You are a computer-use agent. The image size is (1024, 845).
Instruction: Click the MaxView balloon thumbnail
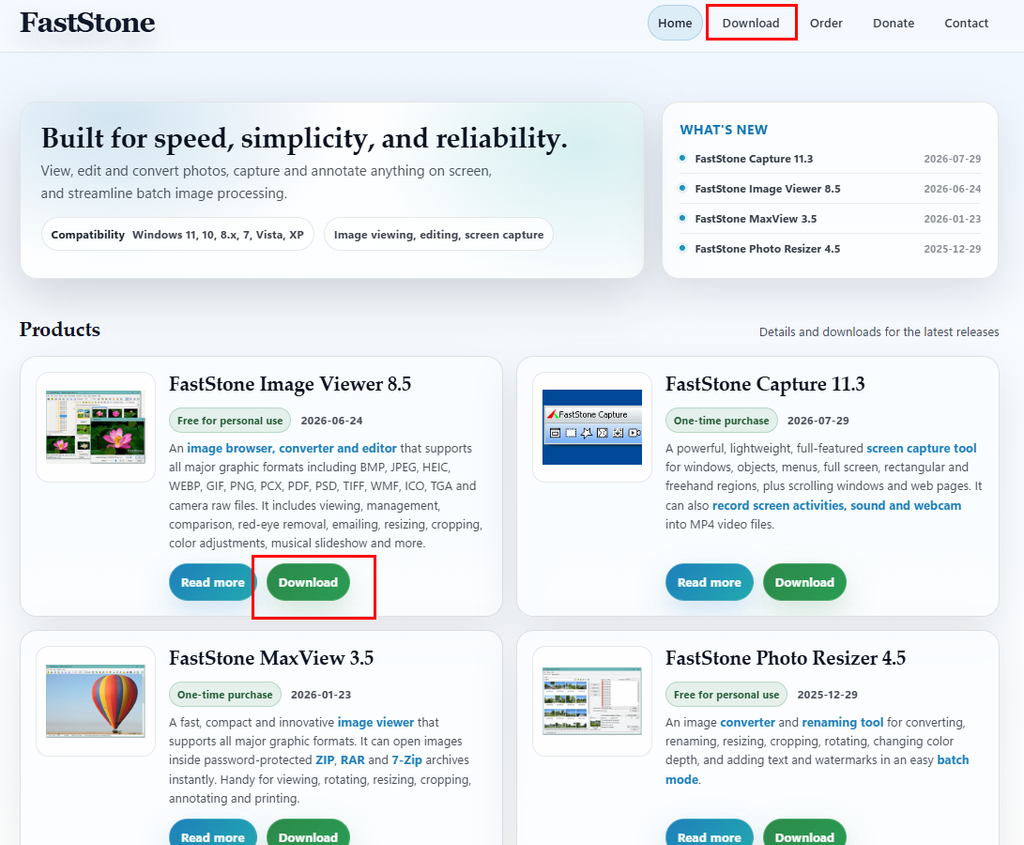96,701
